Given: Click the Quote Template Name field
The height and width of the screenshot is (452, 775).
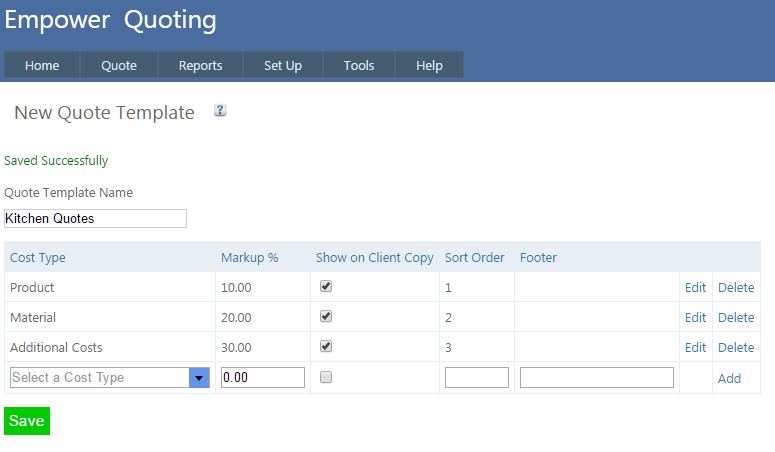Looking at the screenshot, I should tap(96, 218).
